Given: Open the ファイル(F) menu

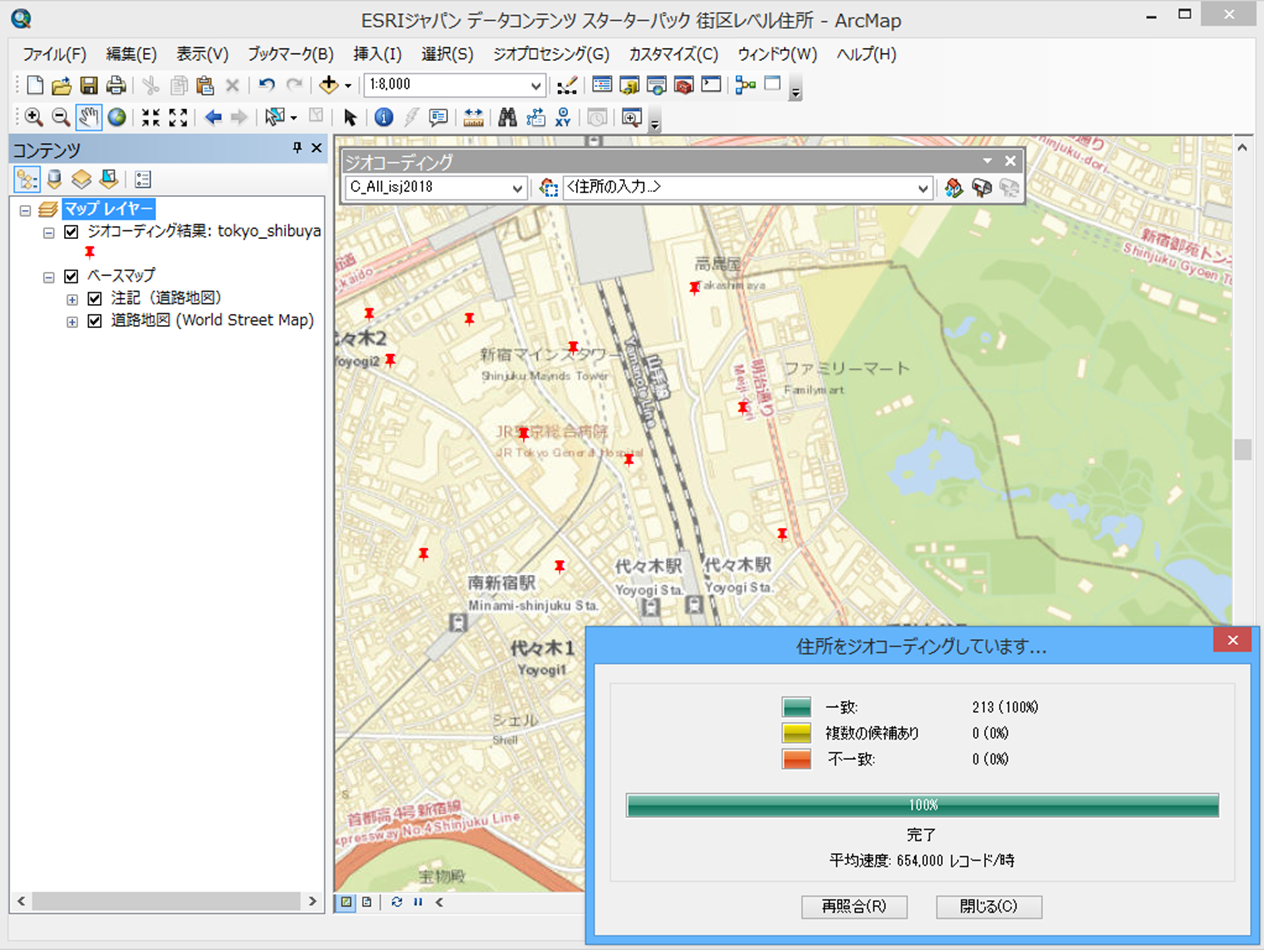Looking at the screenshot, I should (x=55, y=54).
